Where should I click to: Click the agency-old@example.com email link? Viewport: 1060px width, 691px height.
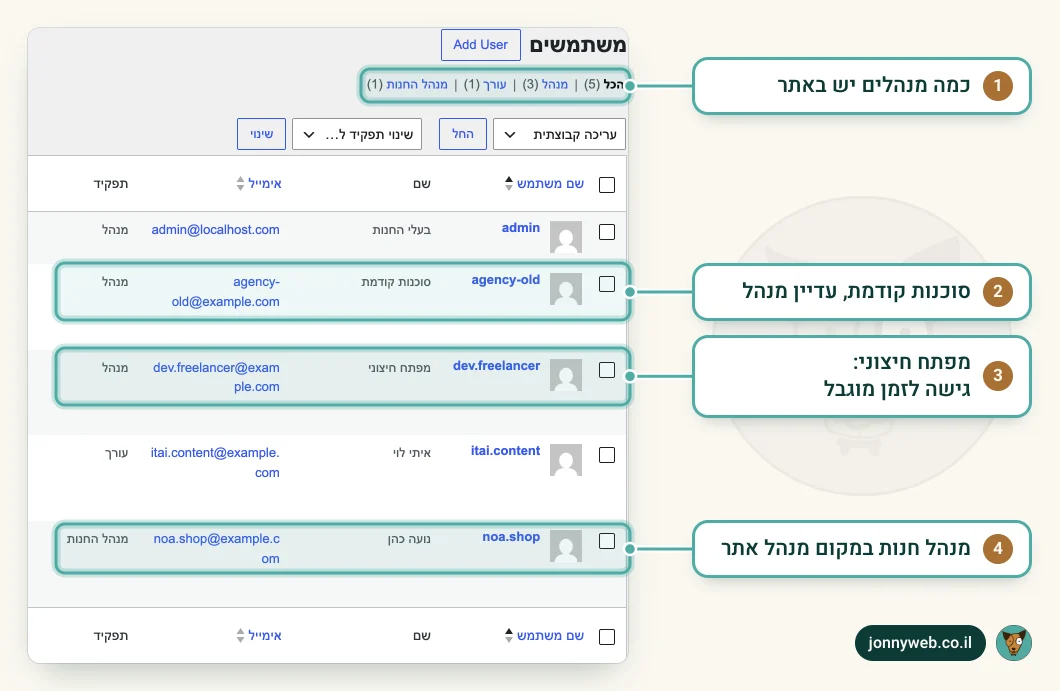[x=226, y=291]
